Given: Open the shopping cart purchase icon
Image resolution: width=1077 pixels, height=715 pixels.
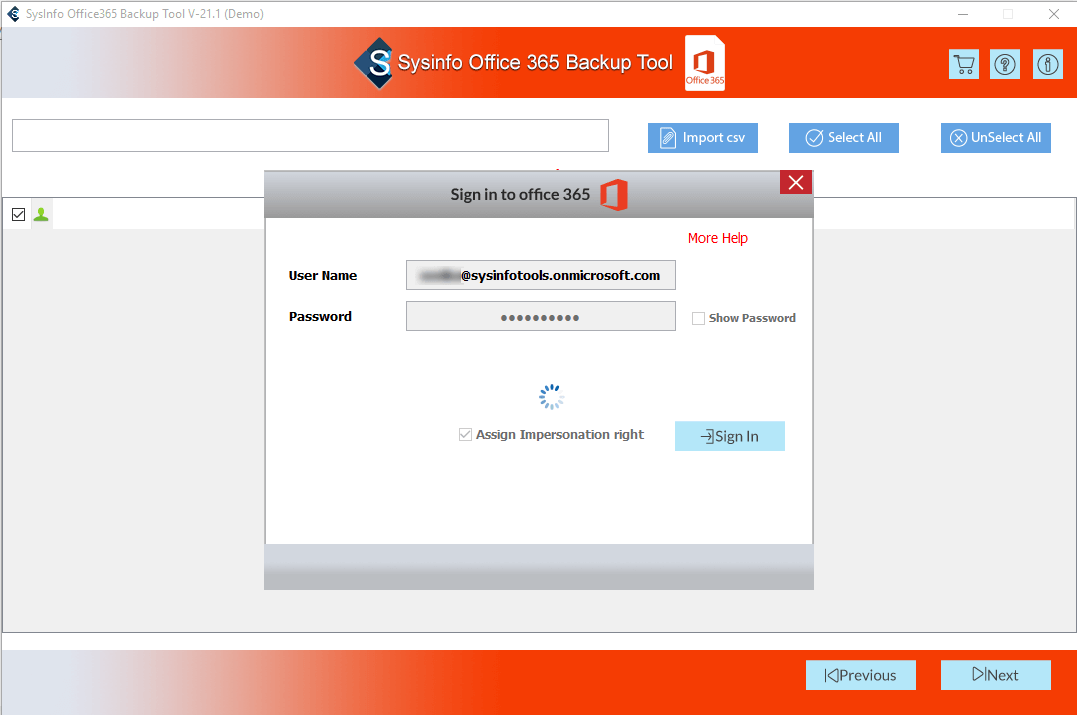Looking at the screenshot, I should [964, 65].
